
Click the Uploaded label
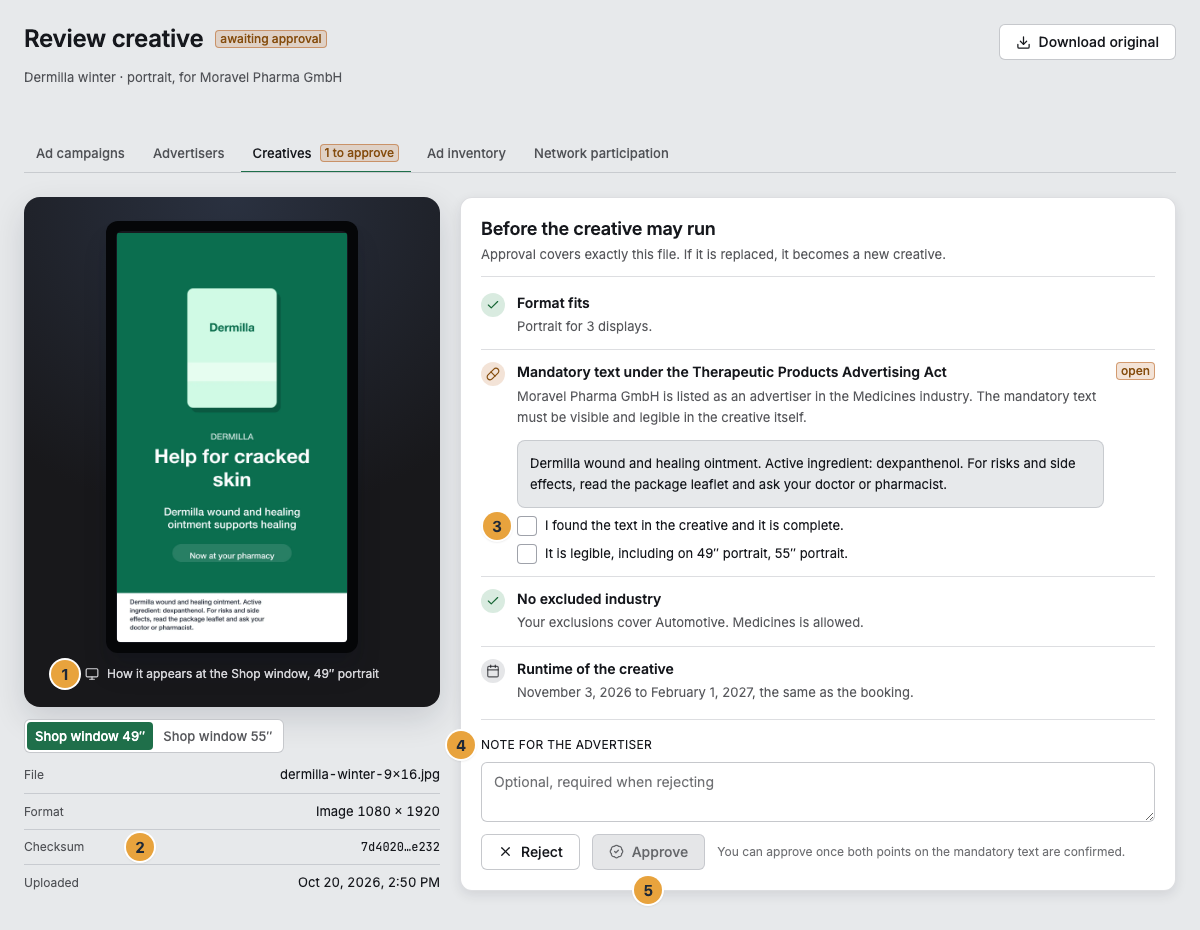click(51, 883)
